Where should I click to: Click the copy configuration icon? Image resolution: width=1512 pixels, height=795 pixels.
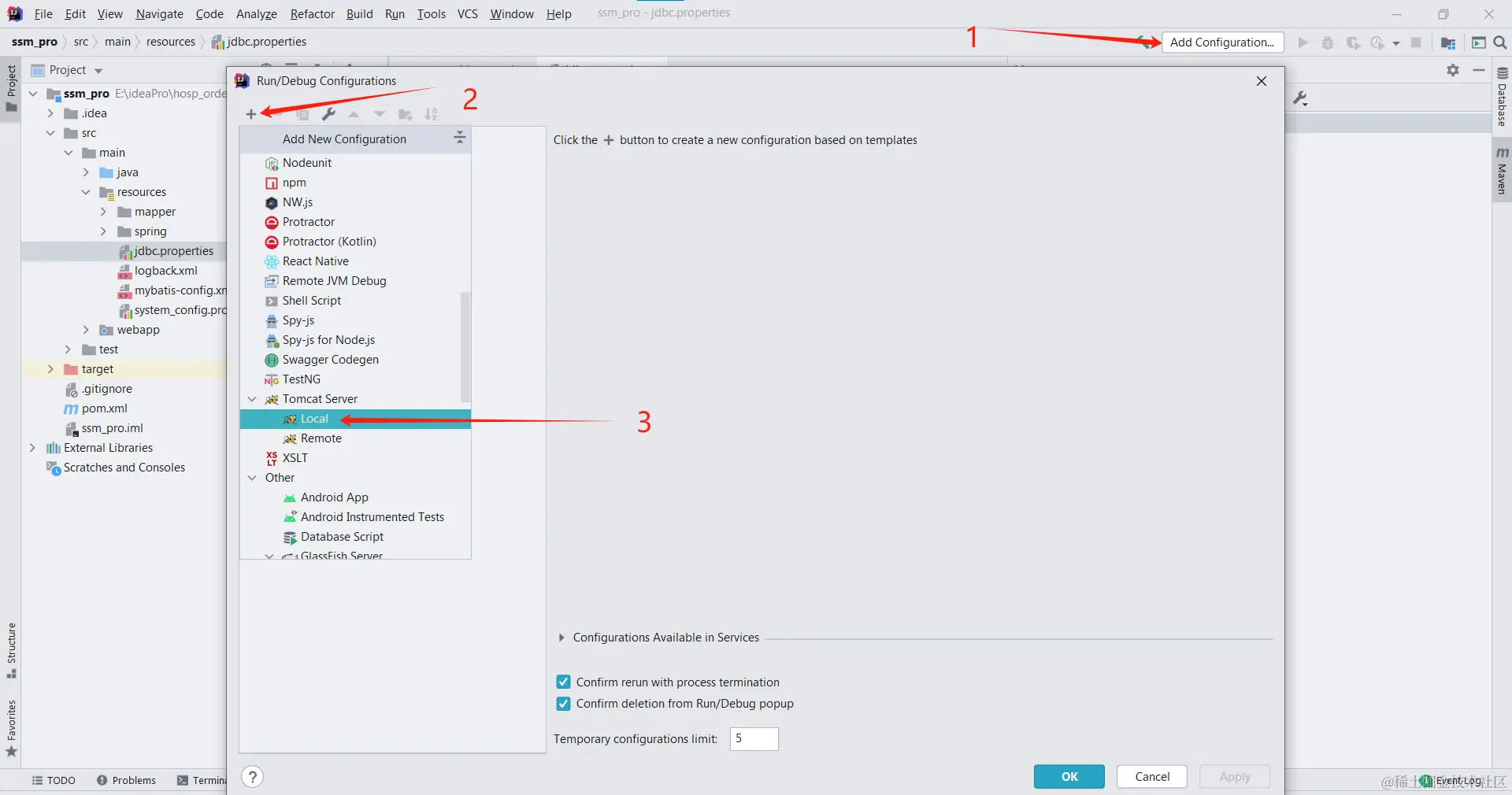pos(302,114)
